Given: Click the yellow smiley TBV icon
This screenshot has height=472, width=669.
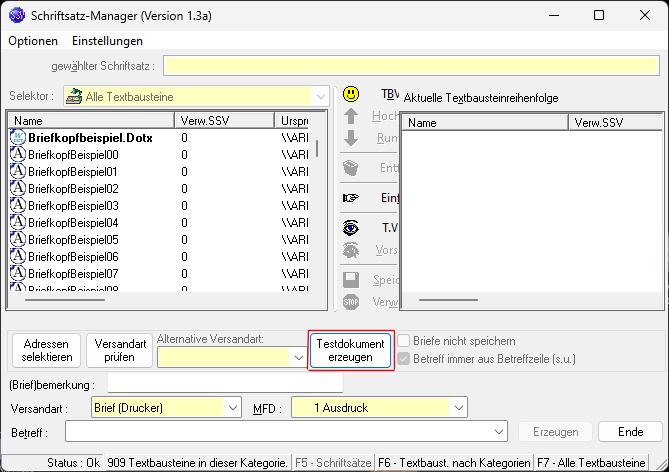Looking at the screenshot, I should pyautogui.click(x=351, y=95).
